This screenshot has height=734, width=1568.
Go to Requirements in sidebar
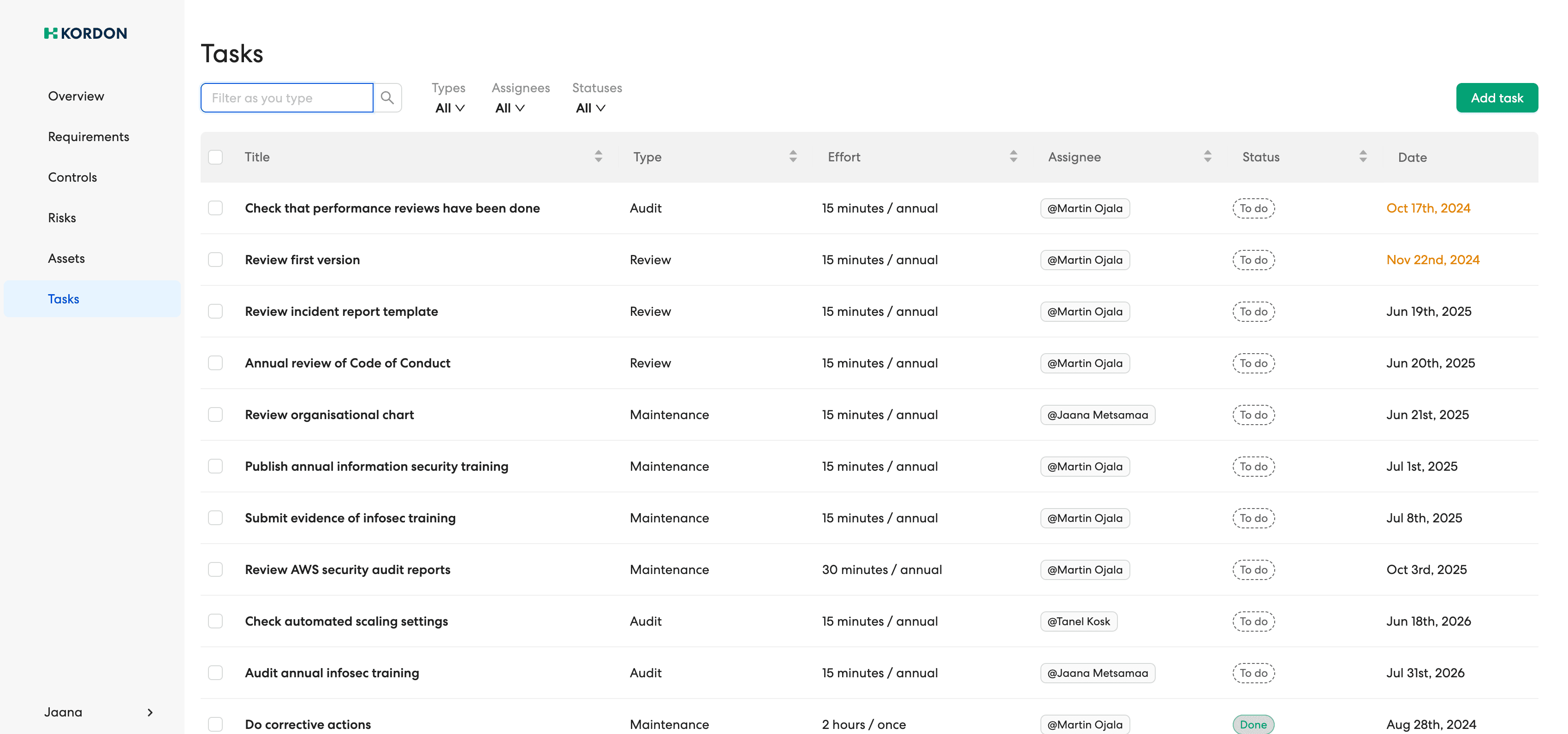pos(88,137)
